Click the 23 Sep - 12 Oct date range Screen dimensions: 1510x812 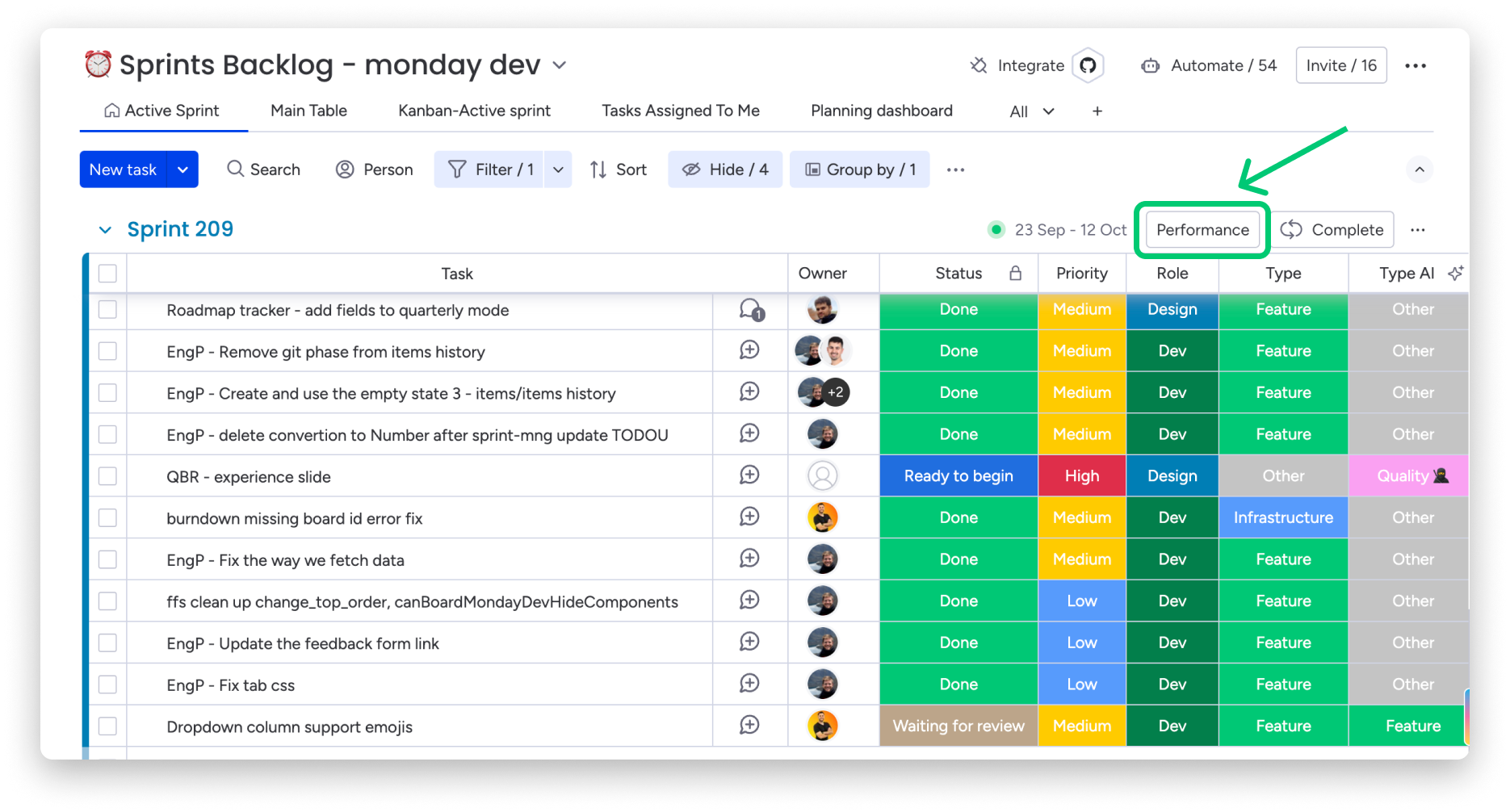(x=1071, y=230)
